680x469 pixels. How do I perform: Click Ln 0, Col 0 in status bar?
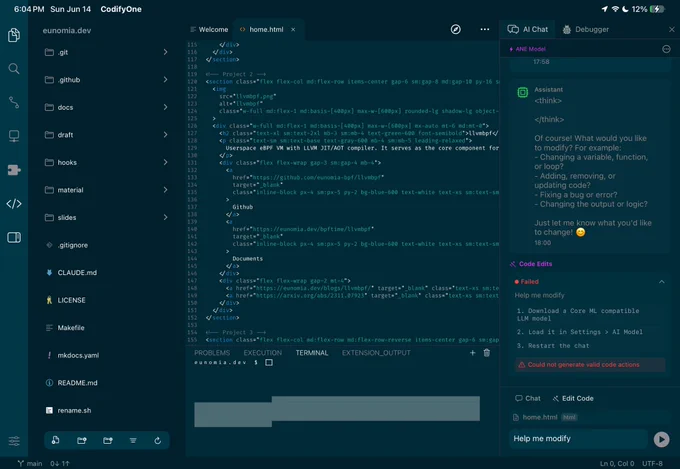(x=617, y=463)
